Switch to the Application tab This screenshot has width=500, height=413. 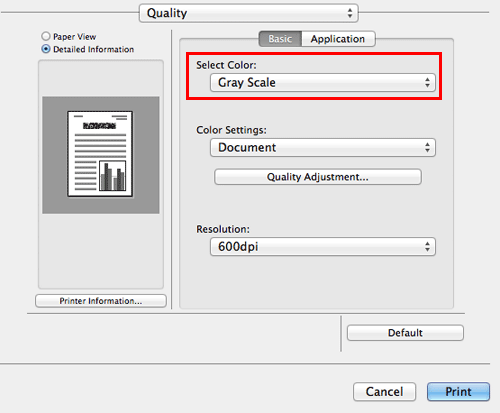(338, 39)
